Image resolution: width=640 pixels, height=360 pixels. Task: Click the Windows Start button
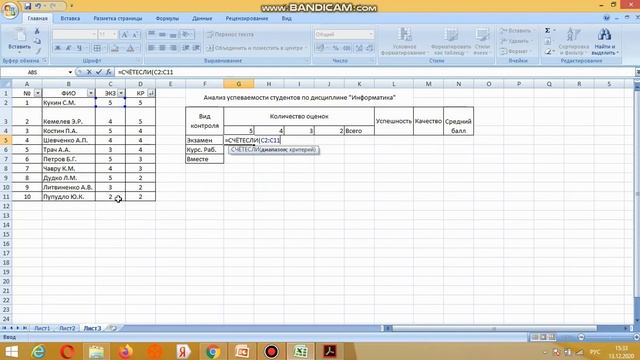point(11,351)
